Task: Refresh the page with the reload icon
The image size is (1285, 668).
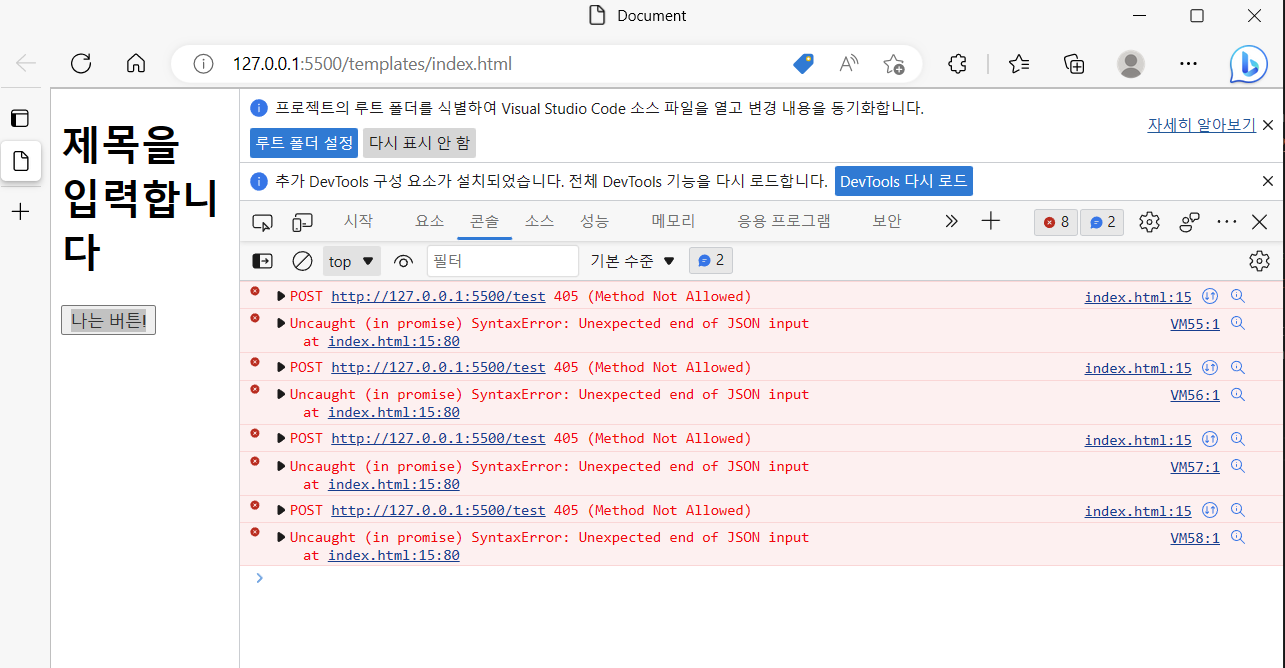Action: 81,64
